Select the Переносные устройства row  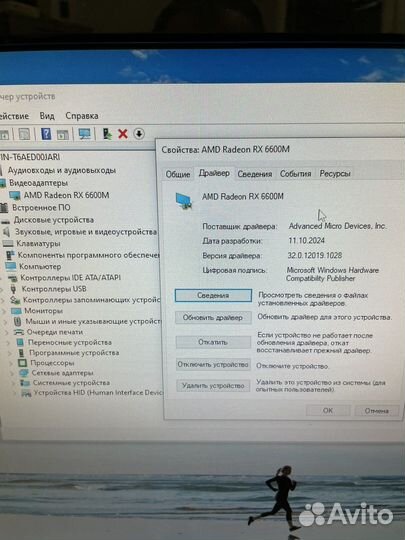click(x=70, y=342)
